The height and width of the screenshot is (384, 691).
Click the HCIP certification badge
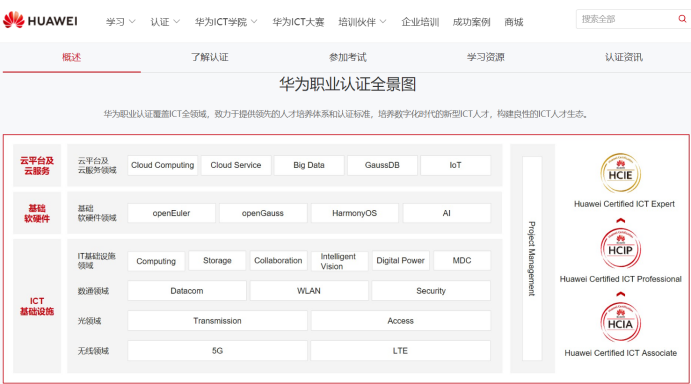click(620, 249)
